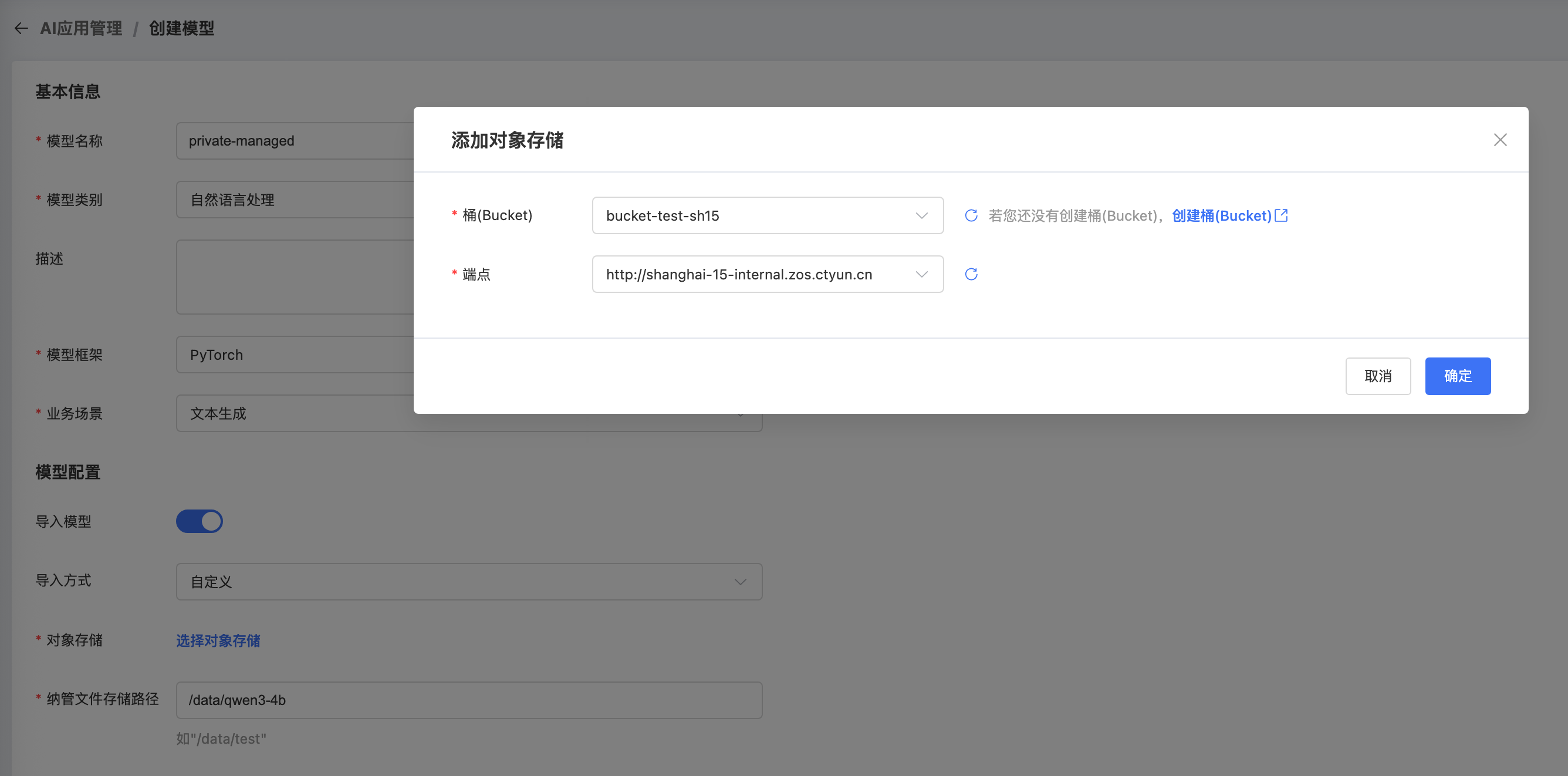Click the 选择对象存储 link

(218, 640)
